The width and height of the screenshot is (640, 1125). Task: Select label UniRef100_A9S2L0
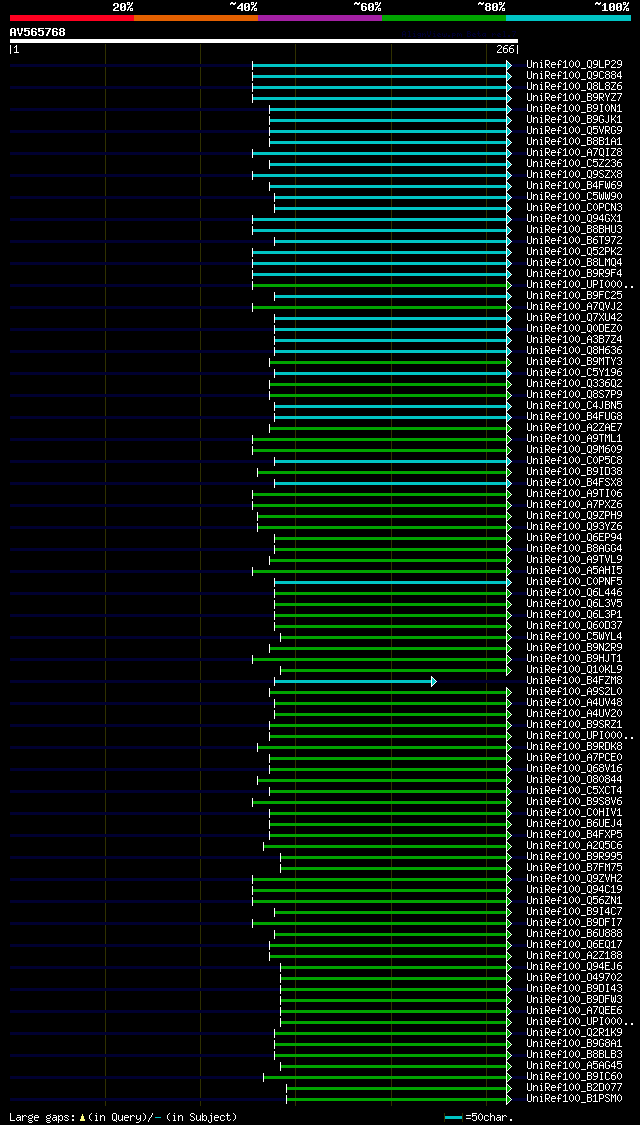pos(574,692)
